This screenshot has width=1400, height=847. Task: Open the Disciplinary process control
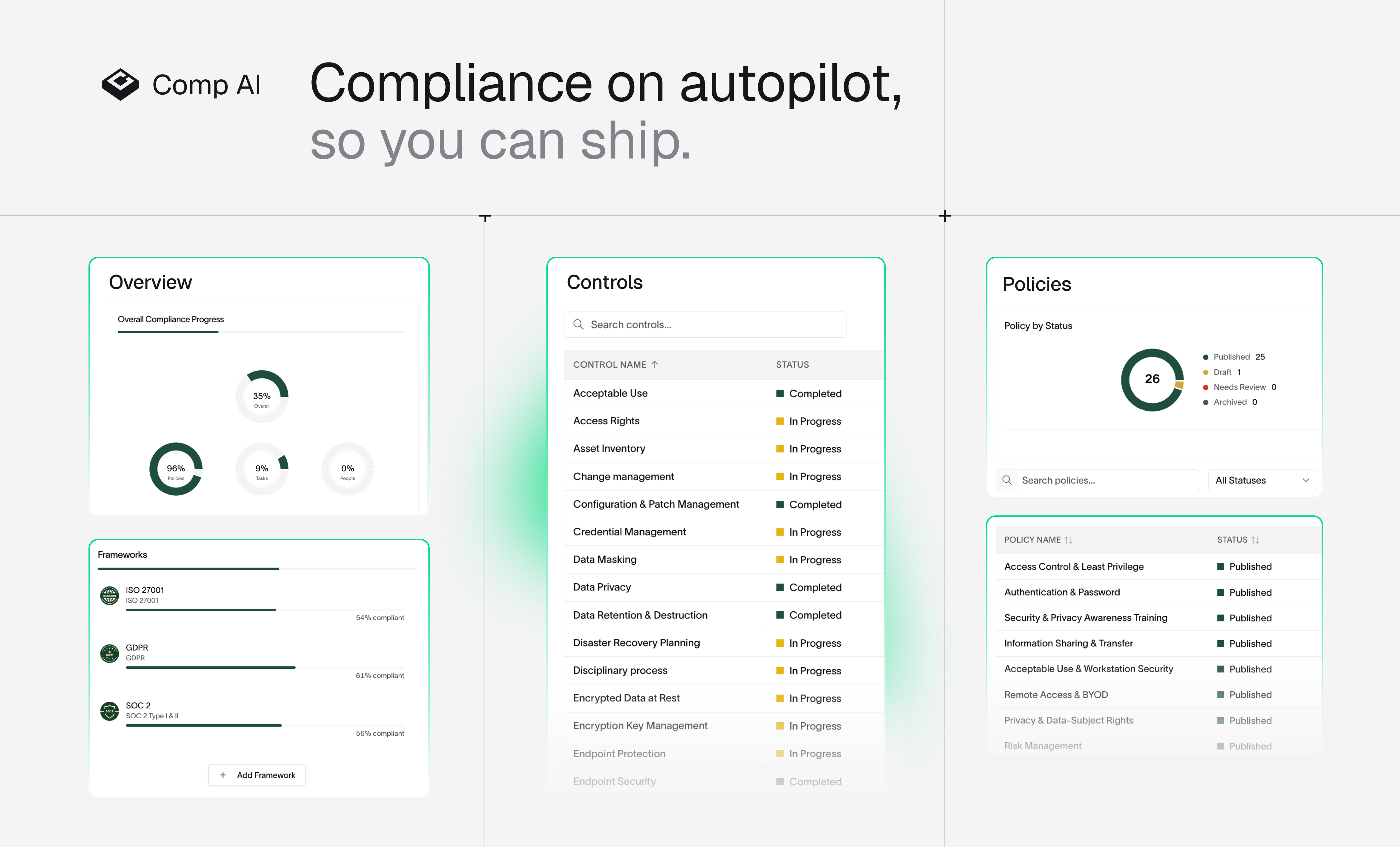point(621,670)
